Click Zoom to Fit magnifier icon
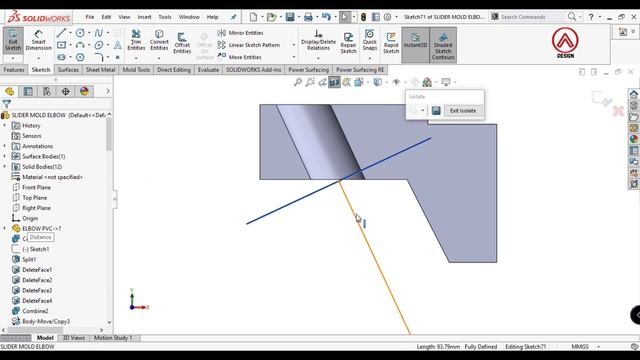This screenshot has height=360, width=640. pos(298,82)
